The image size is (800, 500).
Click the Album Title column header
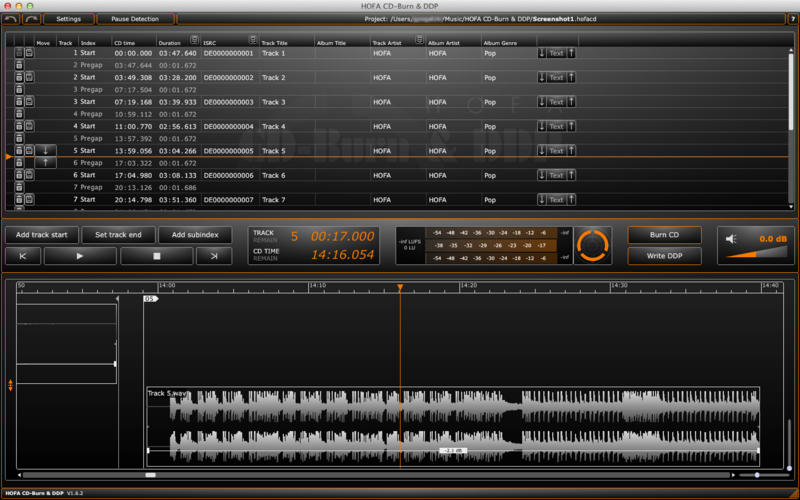point(332,43)
